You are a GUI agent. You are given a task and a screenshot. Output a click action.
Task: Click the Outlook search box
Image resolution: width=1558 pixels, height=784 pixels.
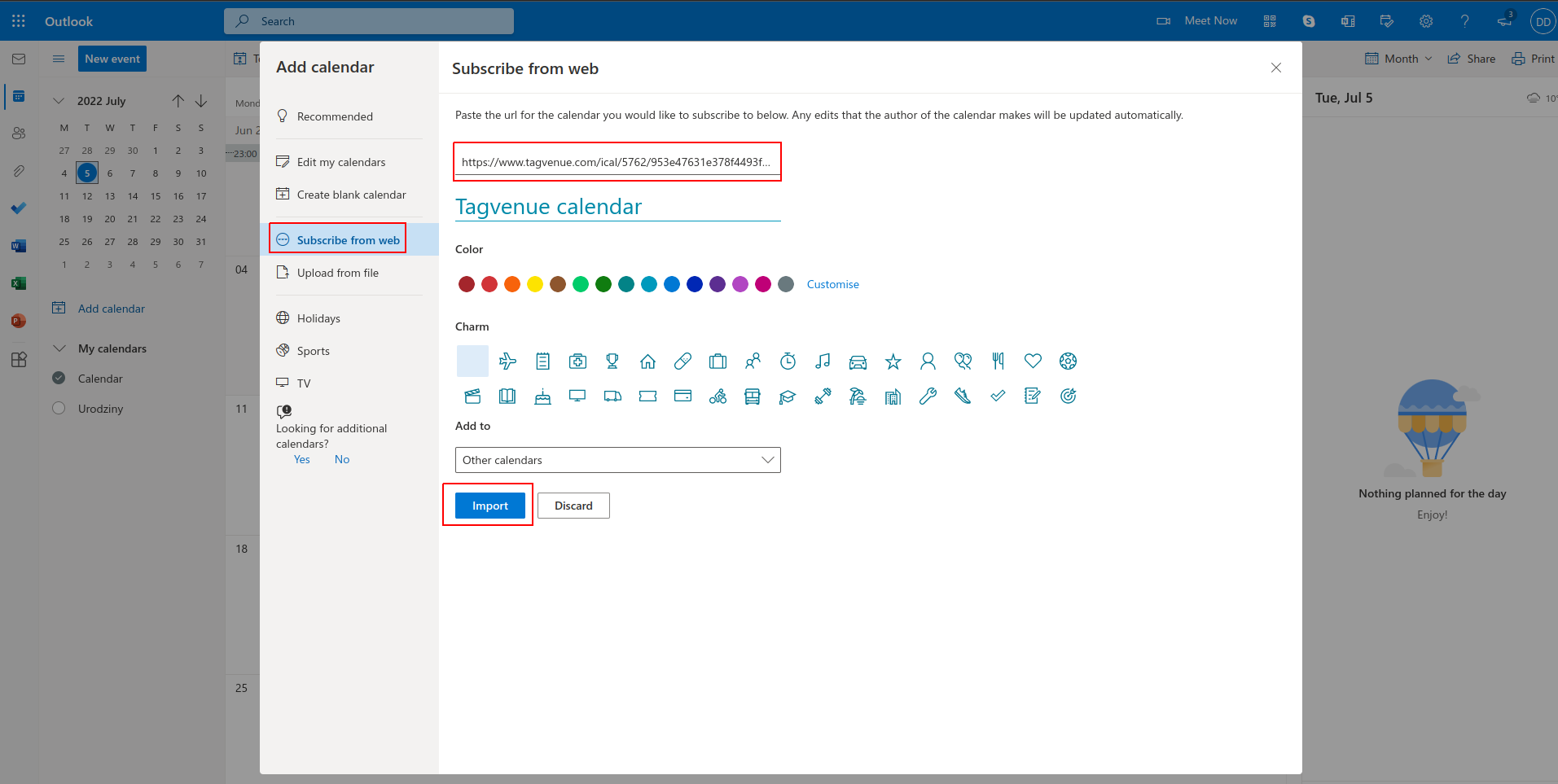[369, 21]
